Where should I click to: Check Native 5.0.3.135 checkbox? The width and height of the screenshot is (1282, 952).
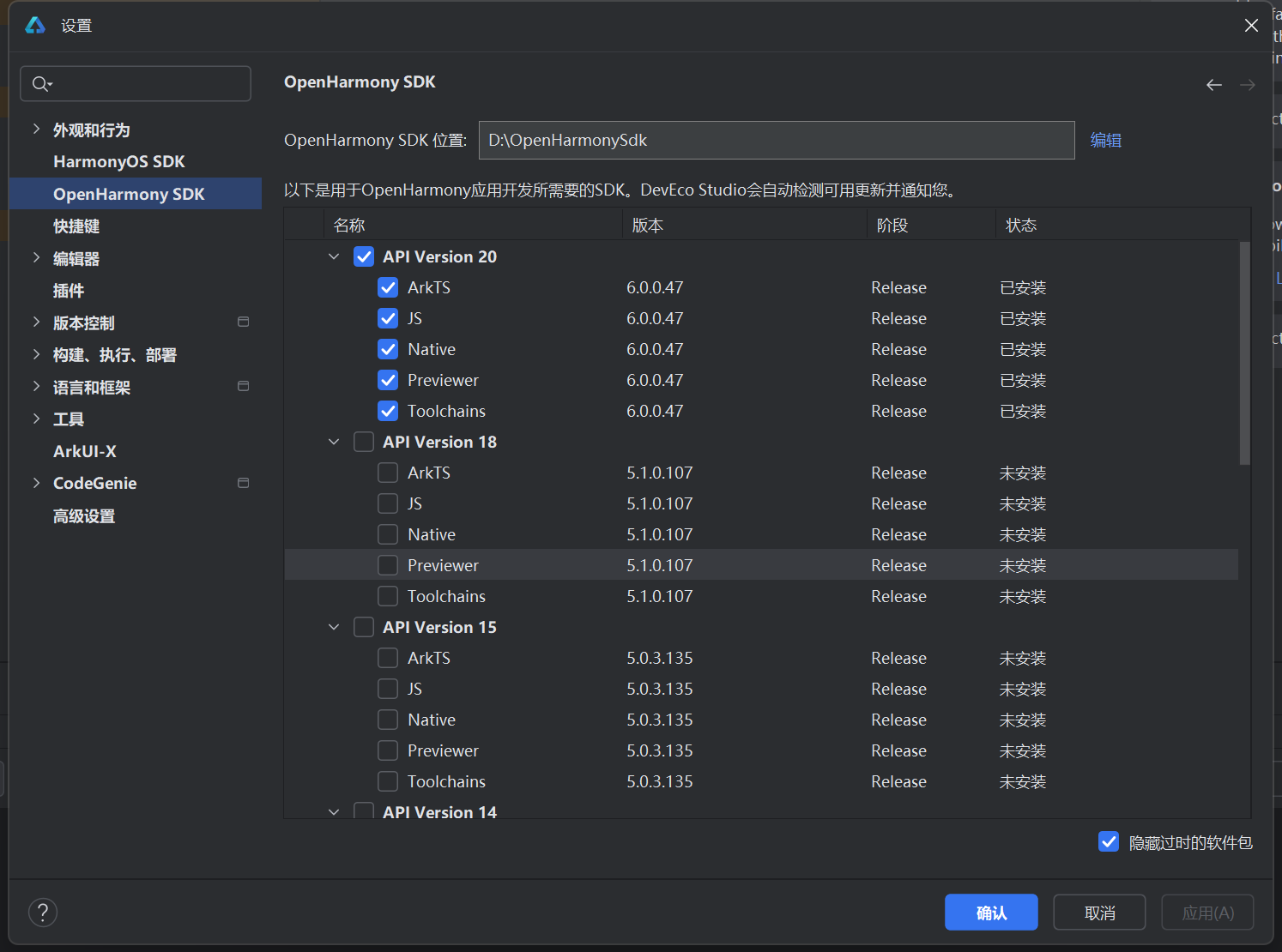tap(388, 720)
